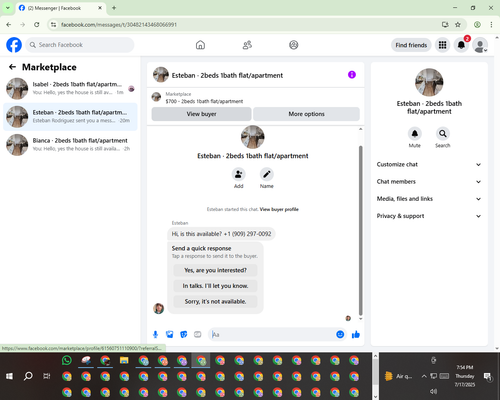Image resolution: width=500 pixels, height=400 pixels.
Task: Send quick reply Yes, are you interested?
Action: pos(215,270)
